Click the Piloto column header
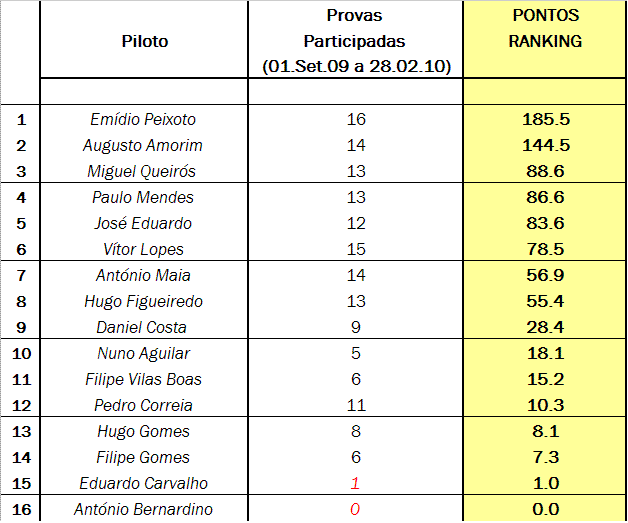Viewport: 628px width, 523px height. pyautogui.click(x=144, y=41)
